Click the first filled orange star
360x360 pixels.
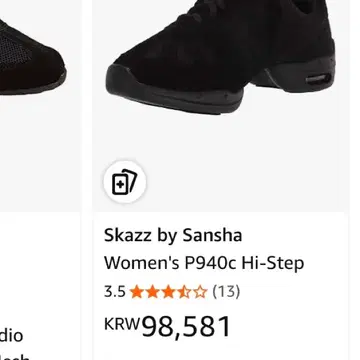point(136,292)
